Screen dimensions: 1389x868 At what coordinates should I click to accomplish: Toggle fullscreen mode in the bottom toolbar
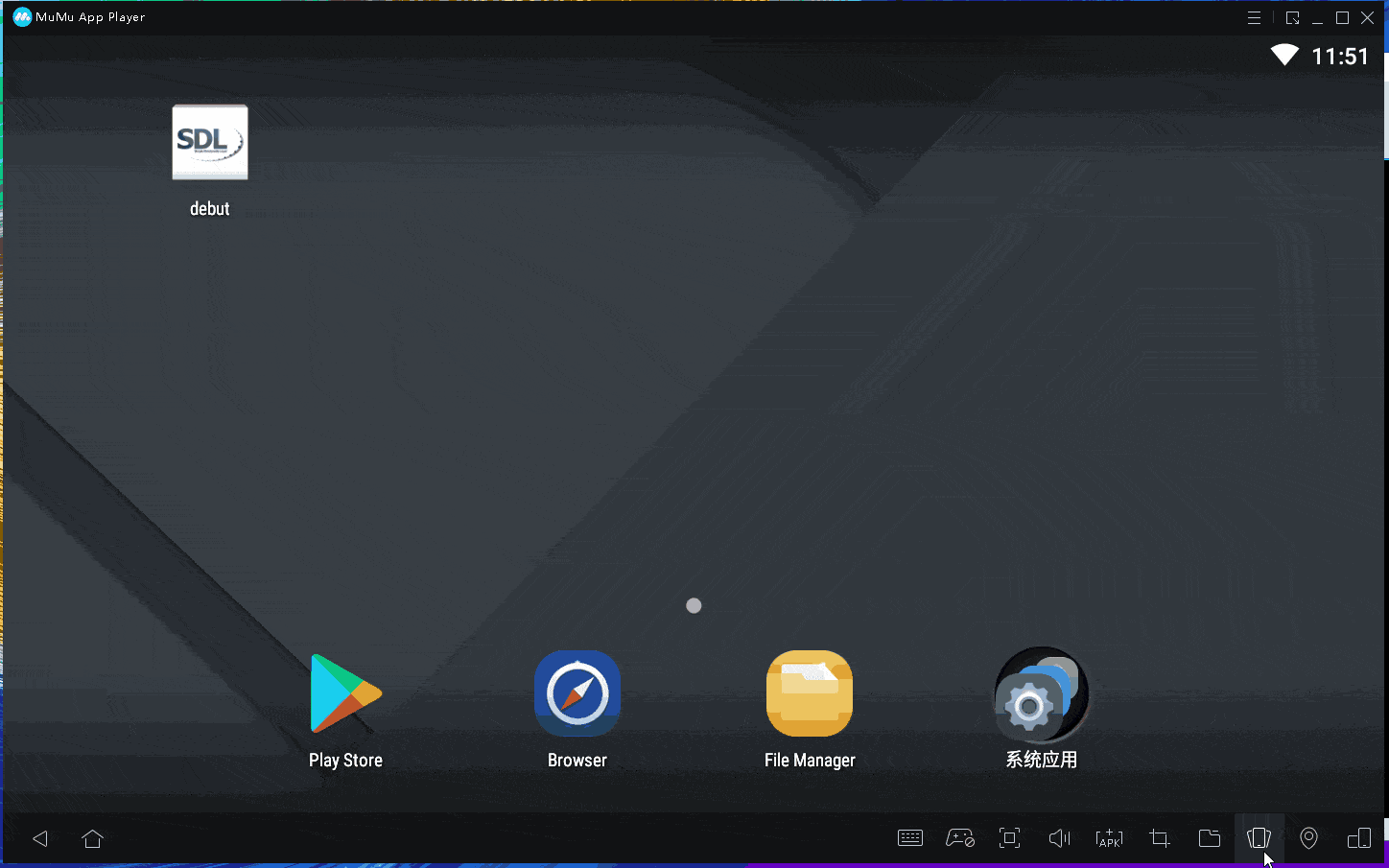1009,838
